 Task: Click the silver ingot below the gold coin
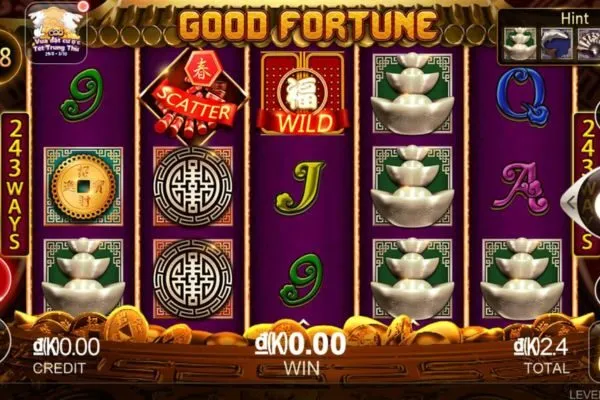click(83, 276)
